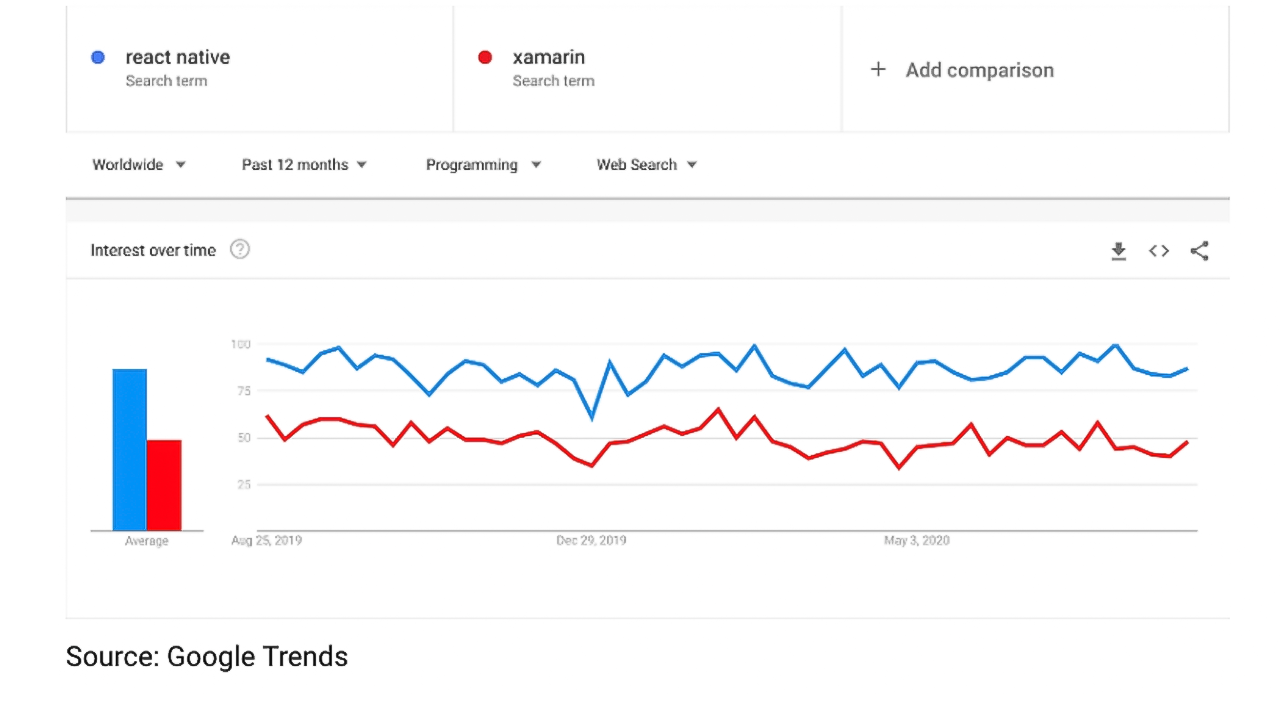The height and width of the screenshot is (710, 1280).
Task: Open the embed code view
Action: [x=1158, y=251]
